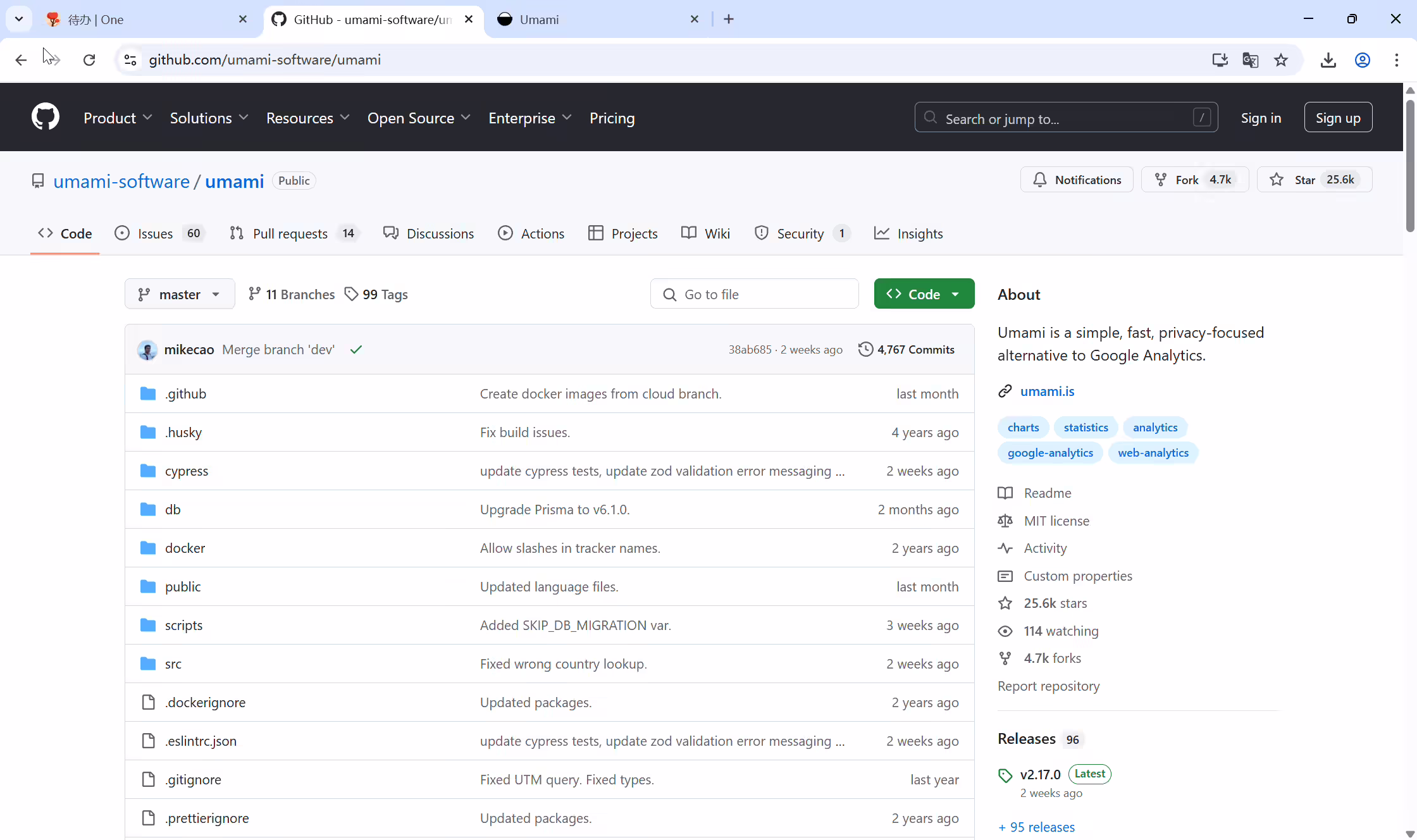Open a new browser tab
Screen dimensions: 1417x840
tap(729, 19)
